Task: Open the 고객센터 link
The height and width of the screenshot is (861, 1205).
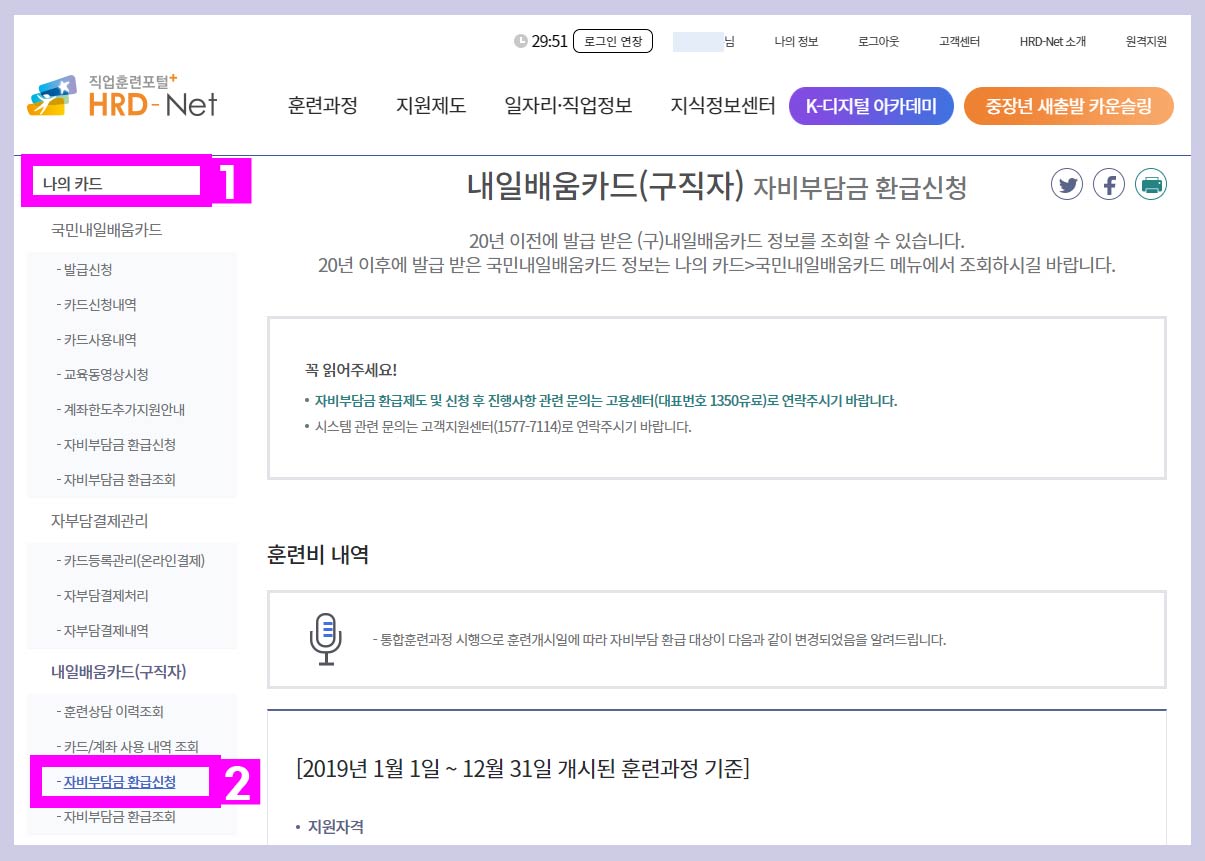Action: pos(961,40)
